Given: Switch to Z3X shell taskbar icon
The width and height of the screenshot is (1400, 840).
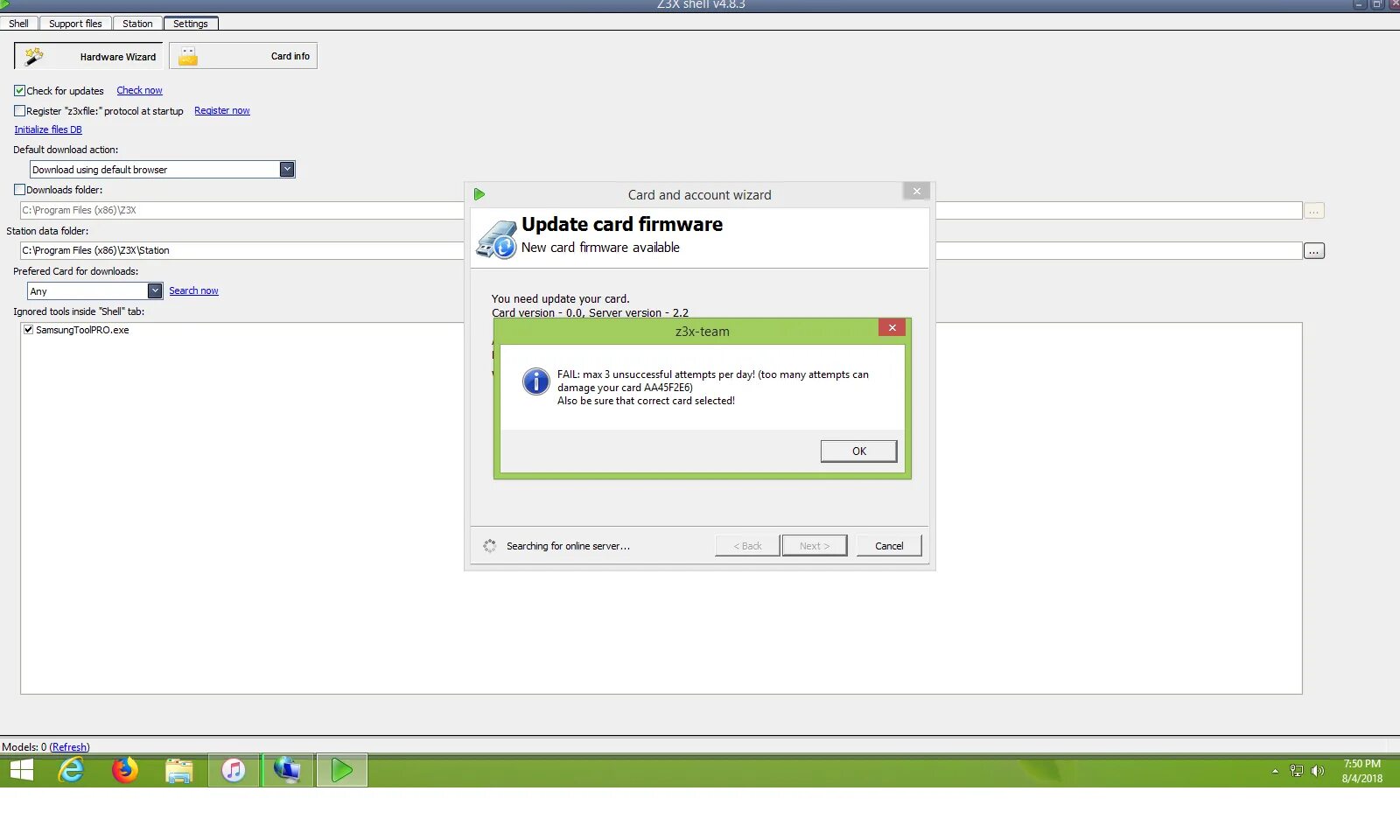Looking at the screenshot, I should coord(342,770).
